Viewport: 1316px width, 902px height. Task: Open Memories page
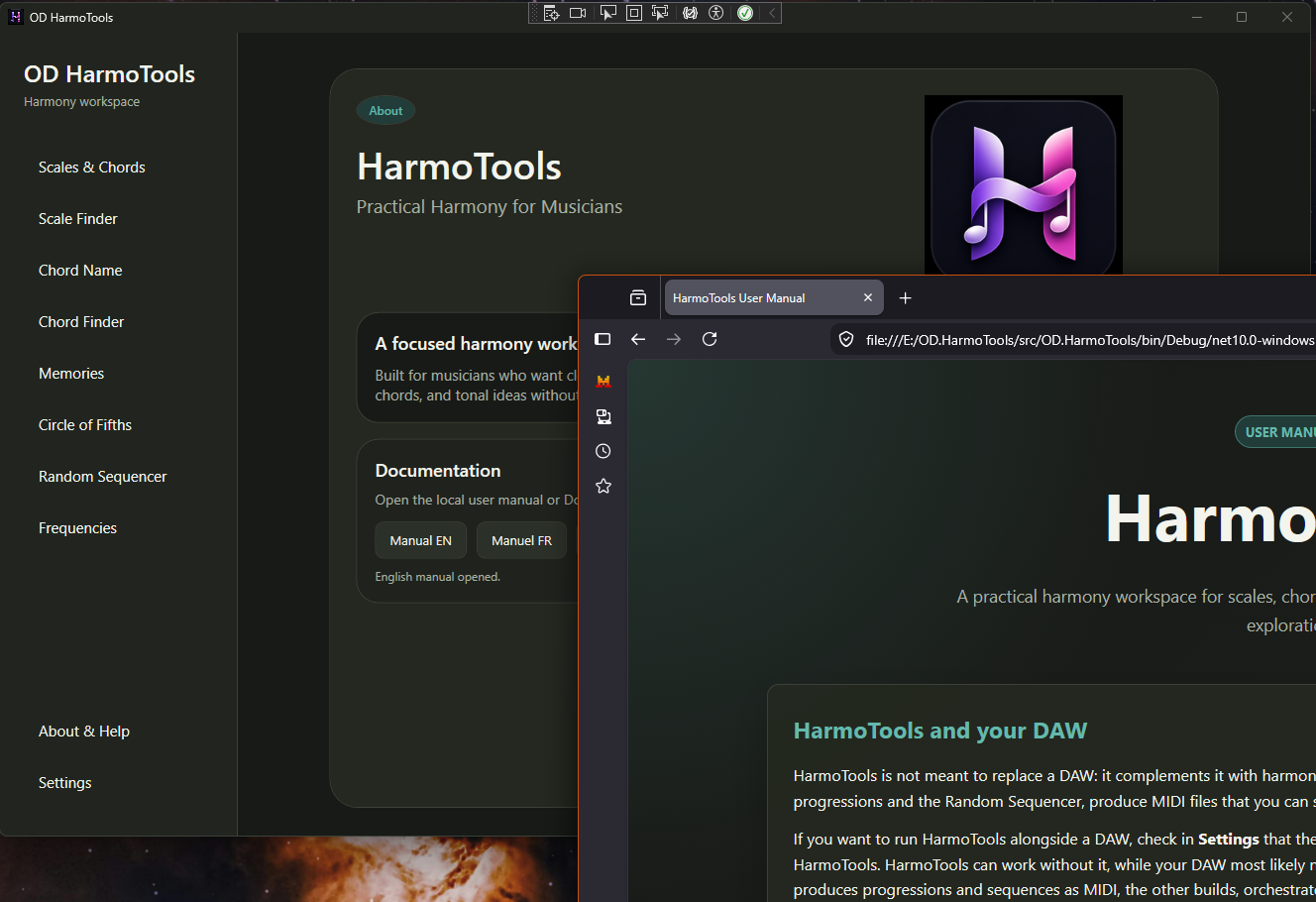(x=71, y=374)
